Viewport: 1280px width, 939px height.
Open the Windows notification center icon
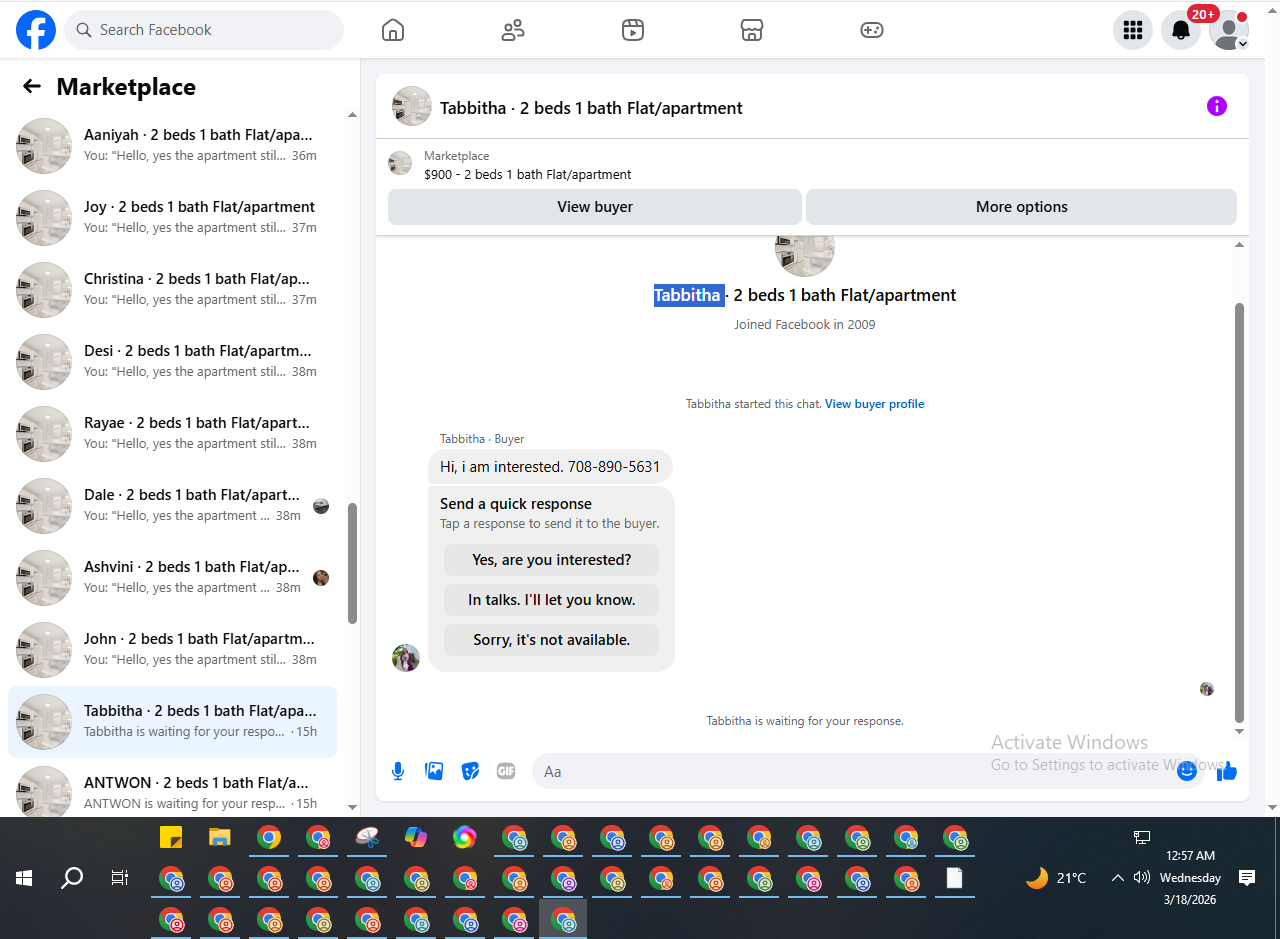point(1247,878)
